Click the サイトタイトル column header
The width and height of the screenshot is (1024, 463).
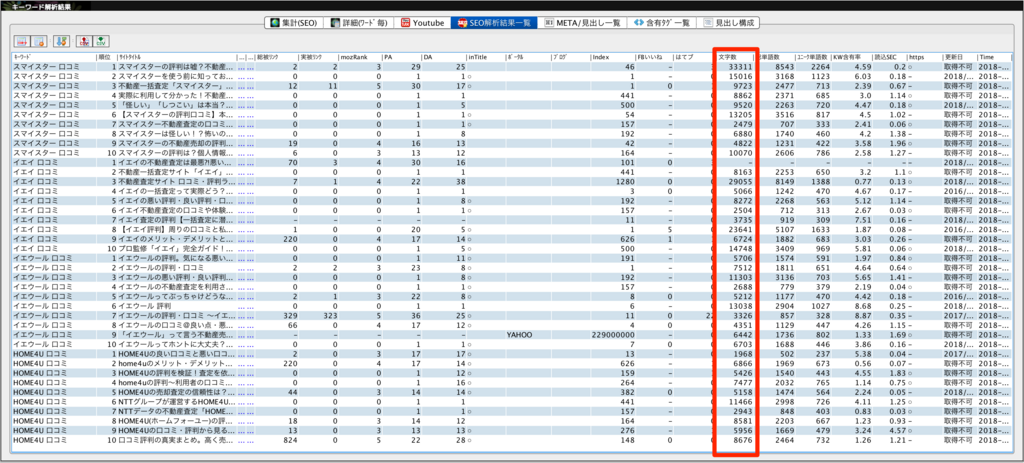(x=176, y=57)
